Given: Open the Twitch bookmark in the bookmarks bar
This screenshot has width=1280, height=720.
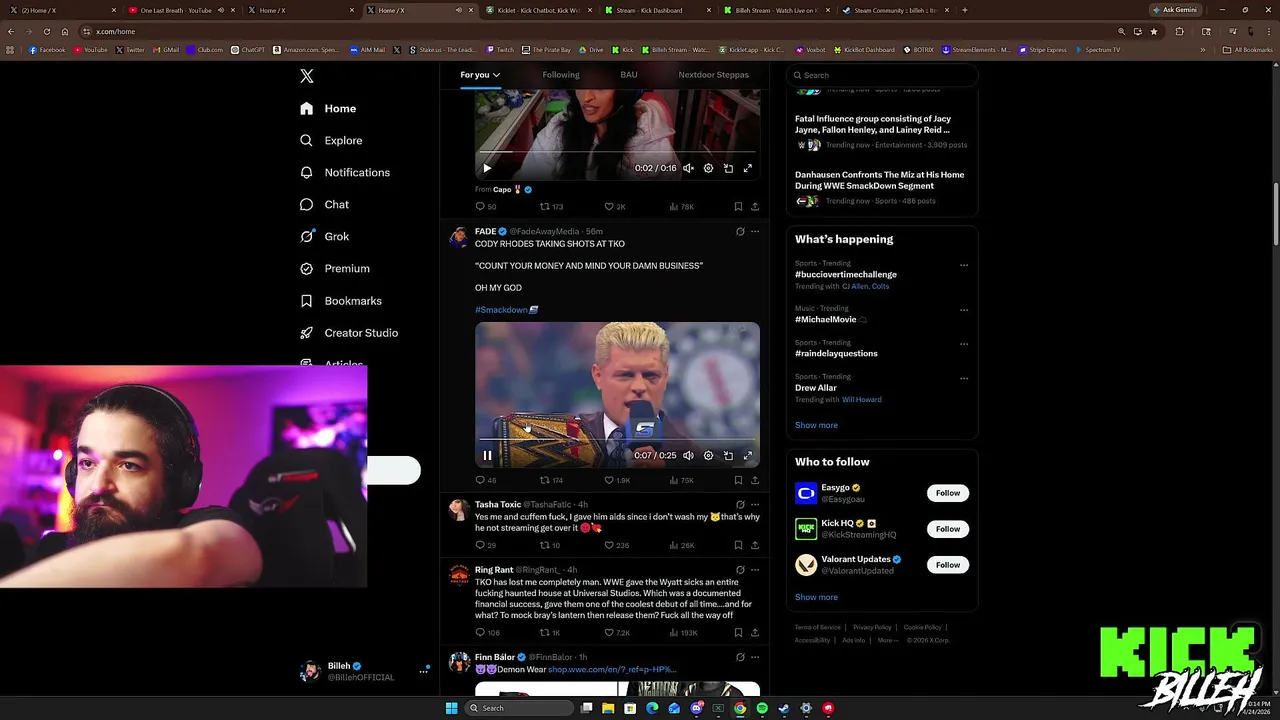Looking at the screenshot, I should (501, 49).
